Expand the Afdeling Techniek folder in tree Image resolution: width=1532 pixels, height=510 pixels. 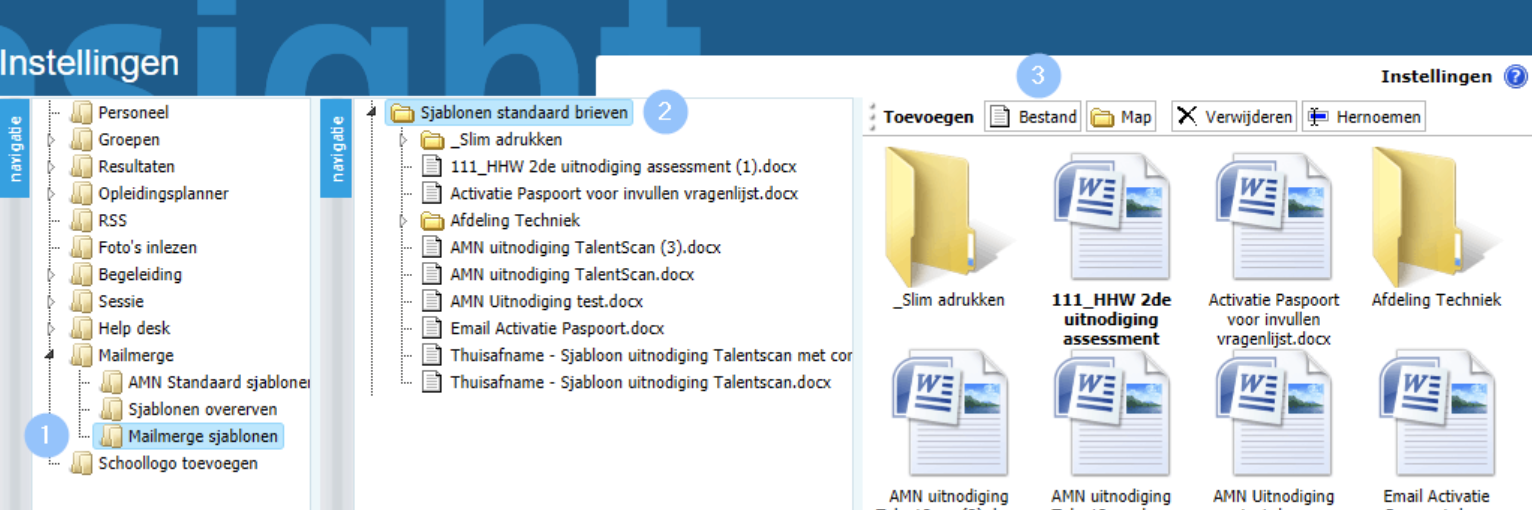tap(404, 220)
